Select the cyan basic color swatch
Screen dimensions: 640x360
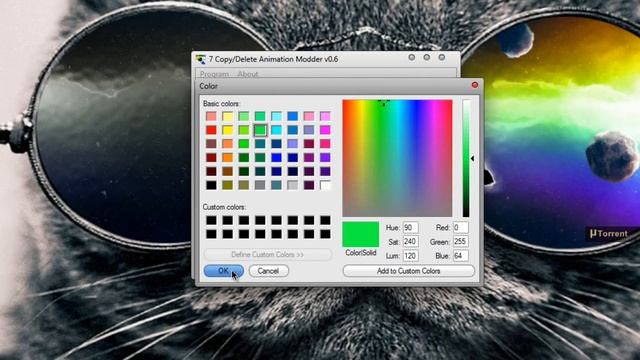[276, 130]
